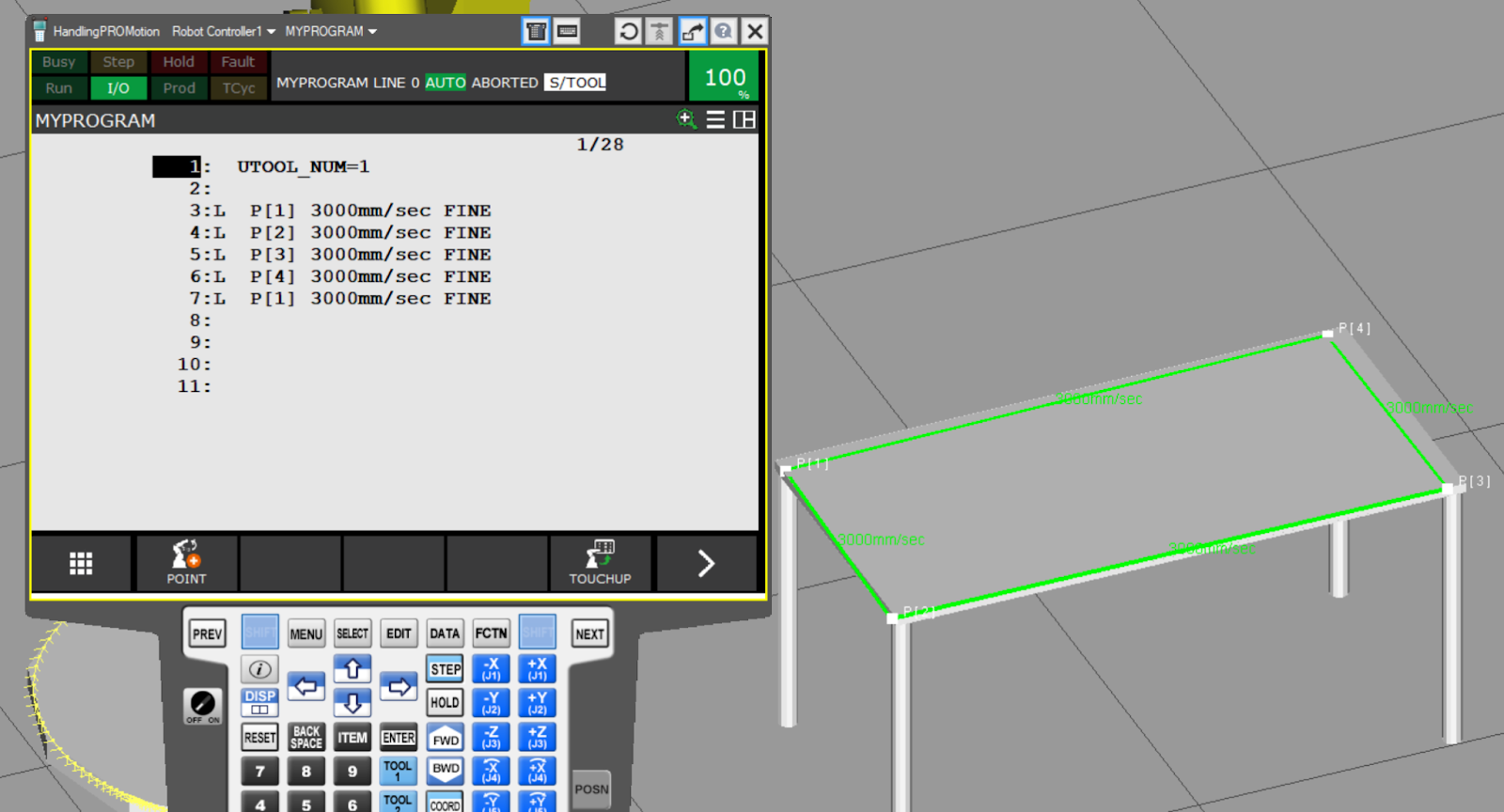
Task: Click the robot arm link icon
Action: point(692,31)
